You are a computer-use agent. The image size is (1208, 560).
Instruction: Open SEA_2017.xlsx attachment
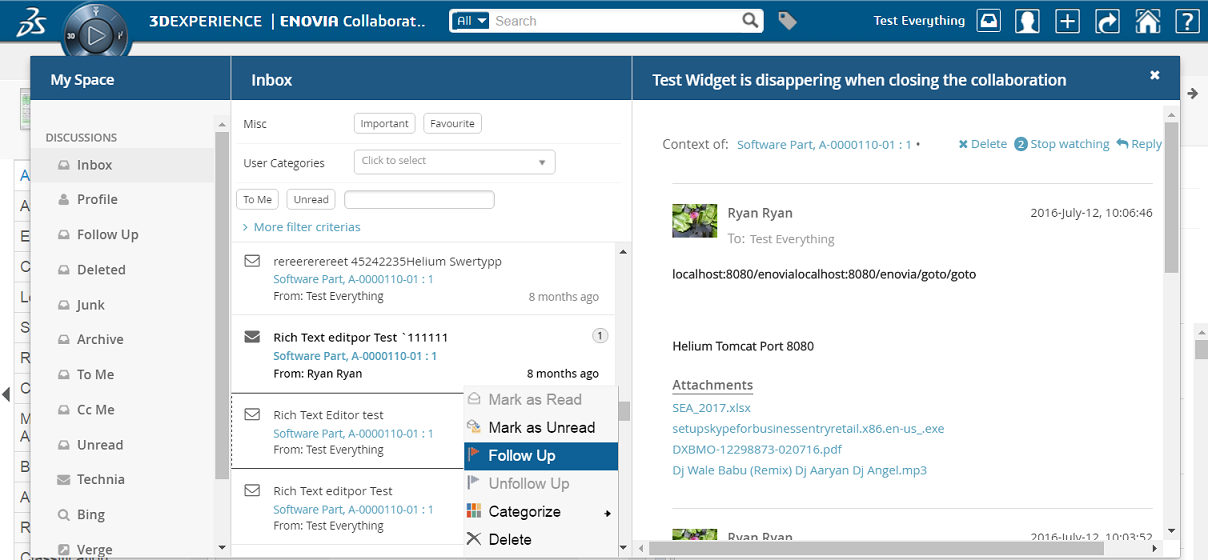(x=711, y=408)
